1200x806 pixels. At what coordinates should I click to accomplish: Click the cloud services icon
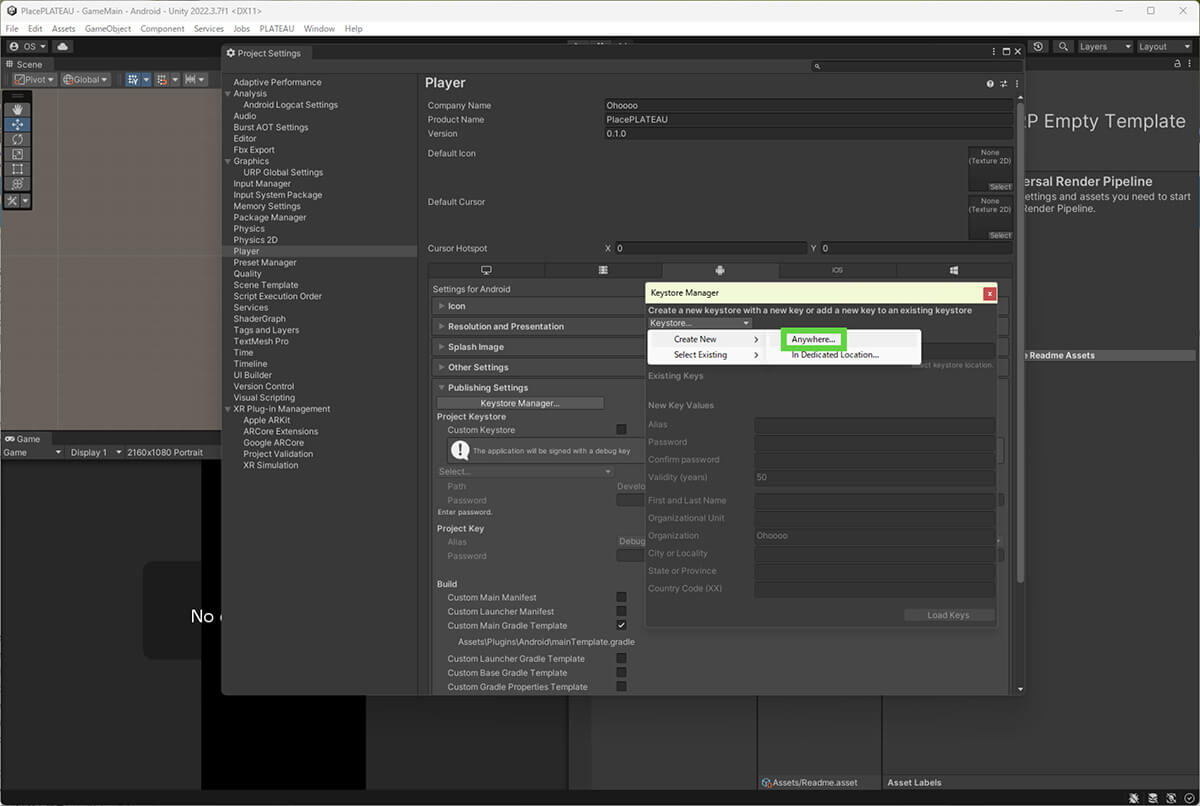pyautogui.click(x=63, y=47)
